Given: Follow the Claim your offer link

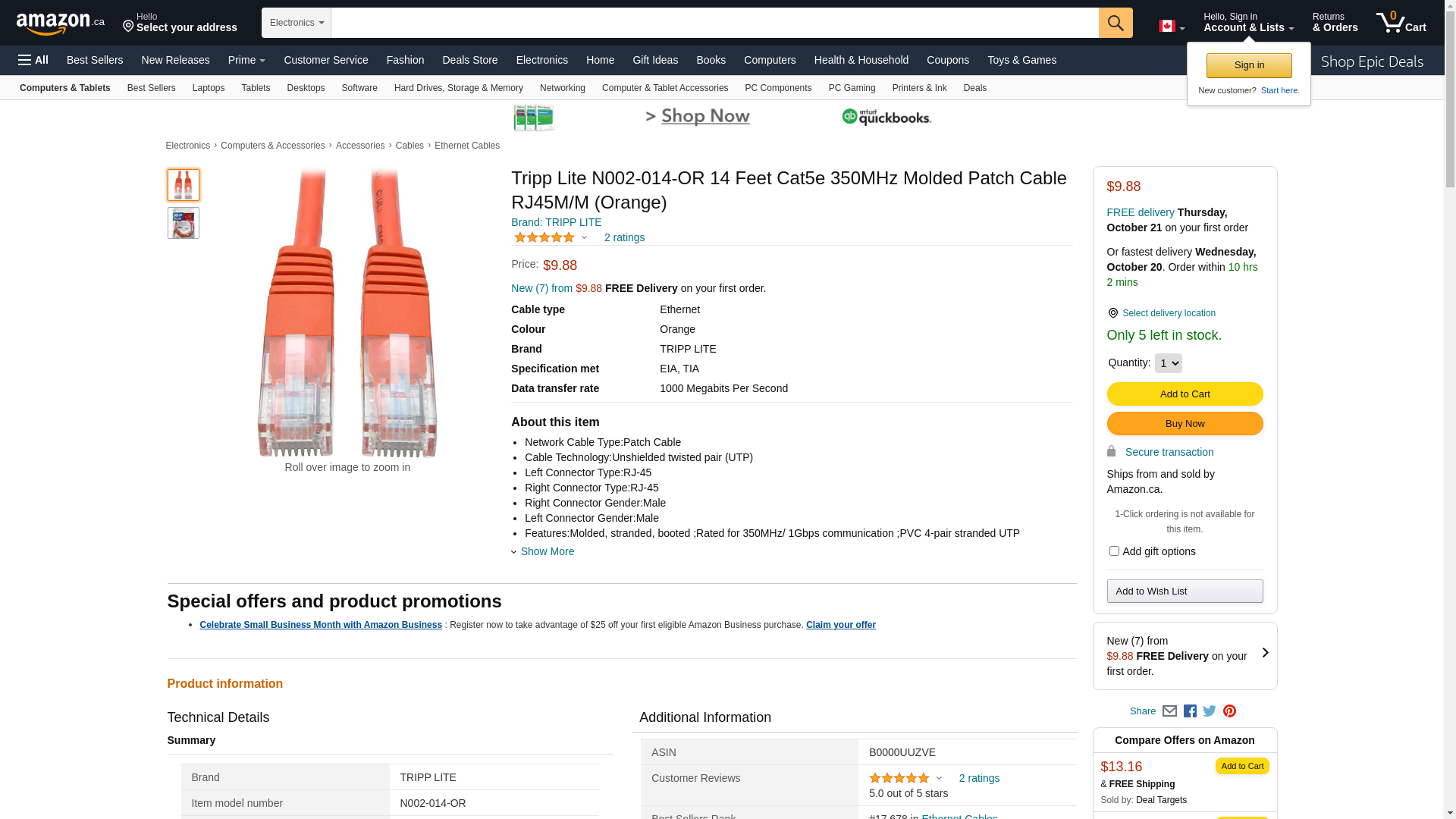Looking at the screenshot, I should click(x=840, y=625).
